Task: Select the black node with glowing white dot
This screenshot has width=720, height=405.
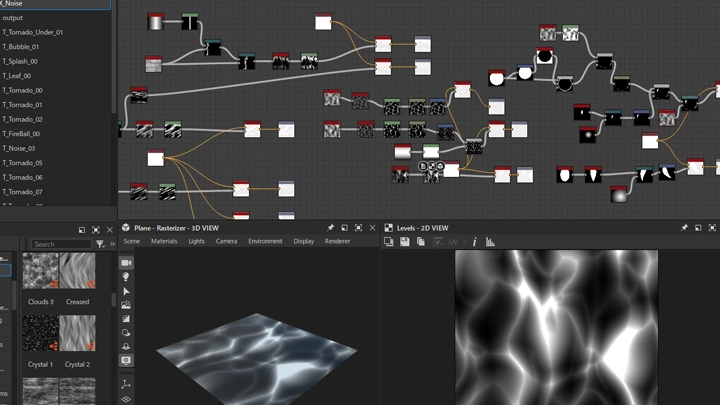Action: 587,135
